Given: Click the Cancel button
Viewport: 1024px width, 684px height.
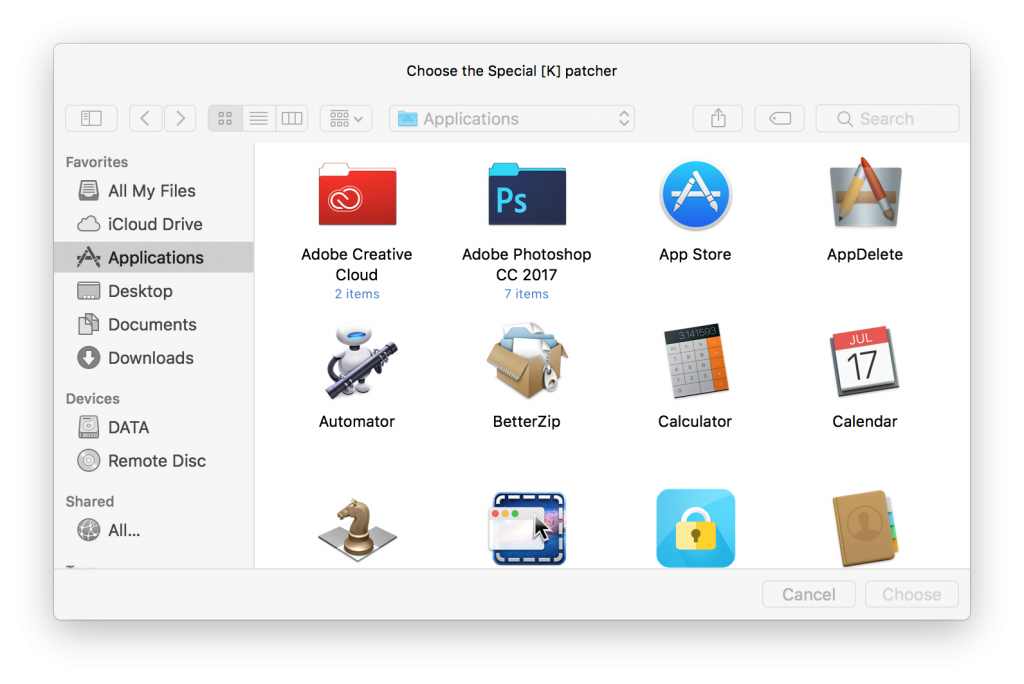Looking at the screenshot, I should tap(808, 594).
